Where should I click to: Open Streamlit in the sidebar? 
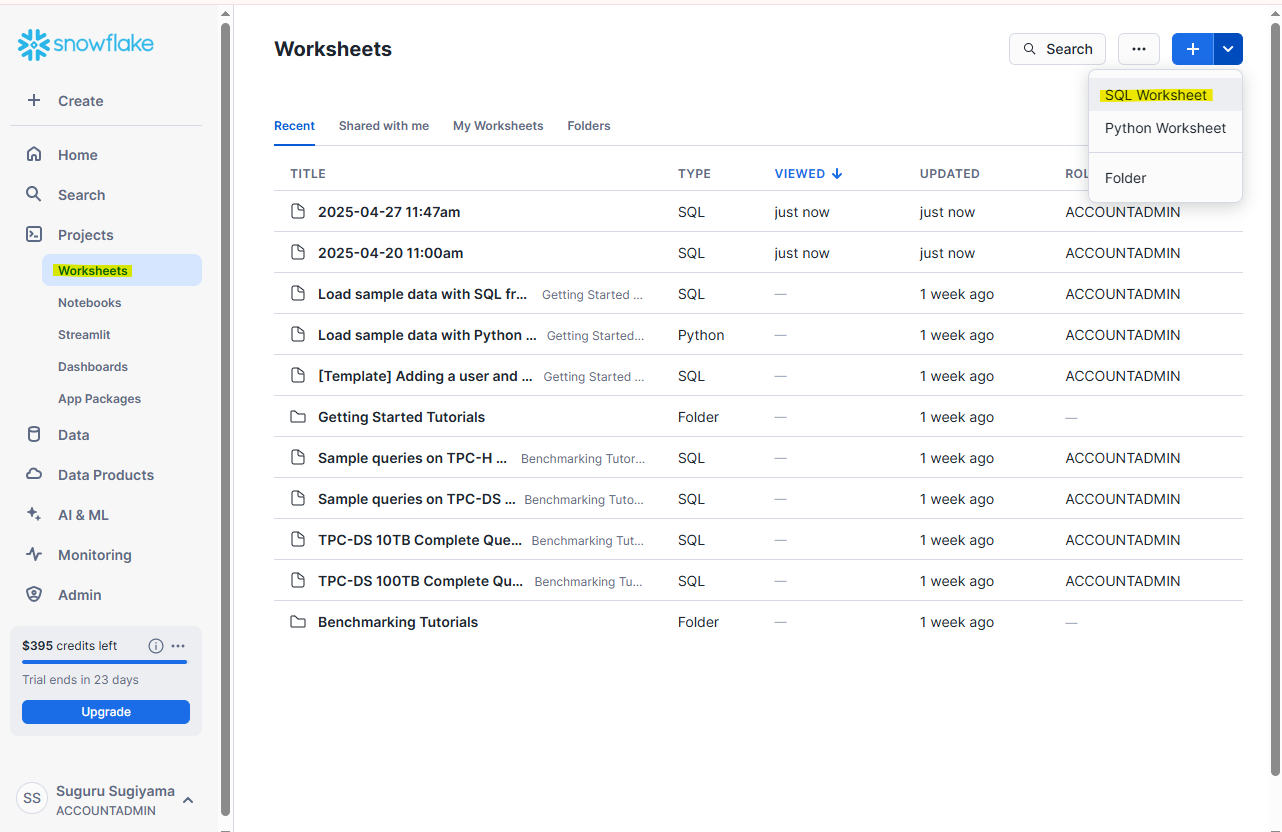pos(84,334)
